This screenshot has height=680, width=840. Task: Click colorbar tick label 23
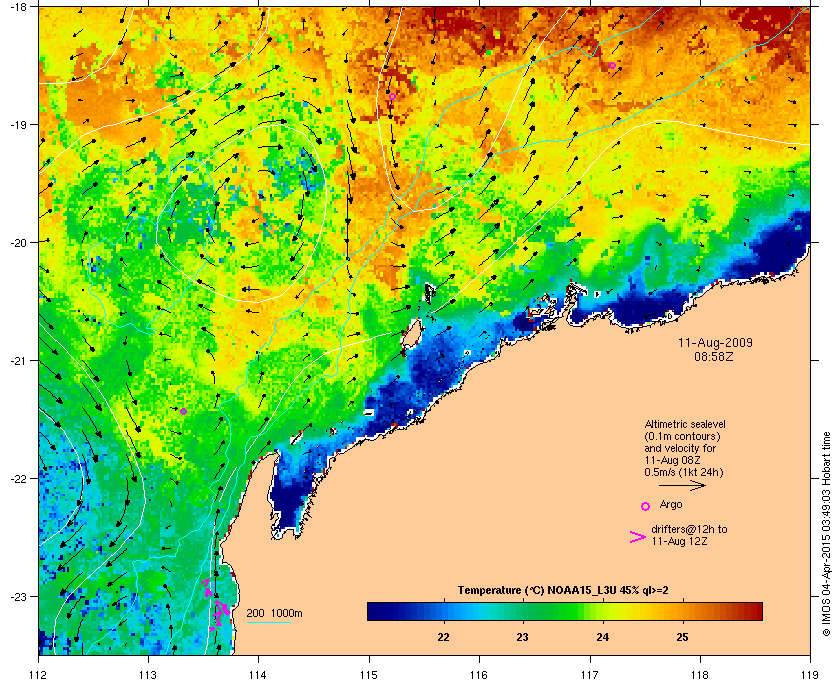pos(522,637)
